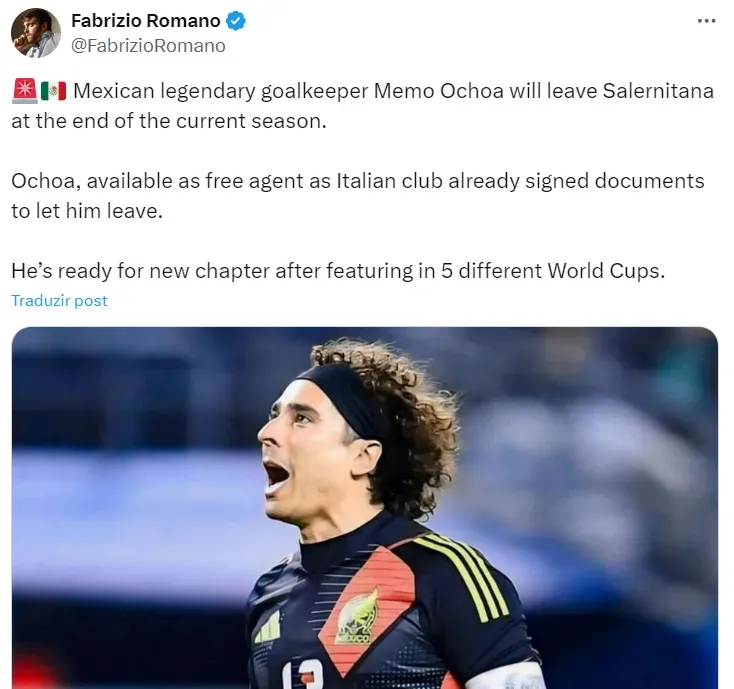Click the jersey number on the shirt
Image resolution: width=734 pixels, height=689 pixels.
[x=303, y=675]
